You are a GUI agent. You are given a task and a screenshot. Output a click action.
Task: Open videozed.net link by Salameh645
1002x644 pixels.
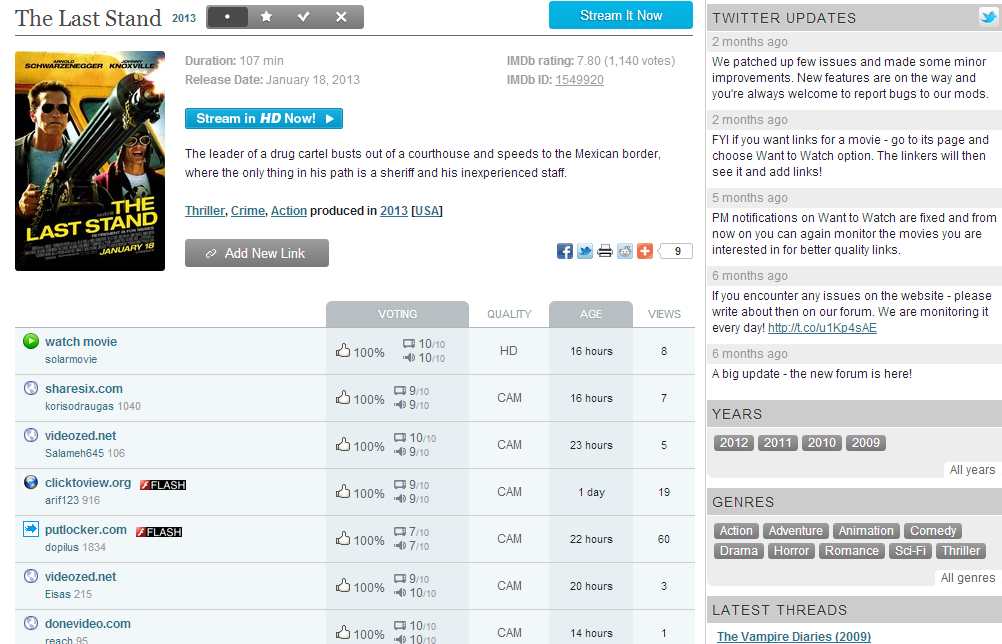81,436
